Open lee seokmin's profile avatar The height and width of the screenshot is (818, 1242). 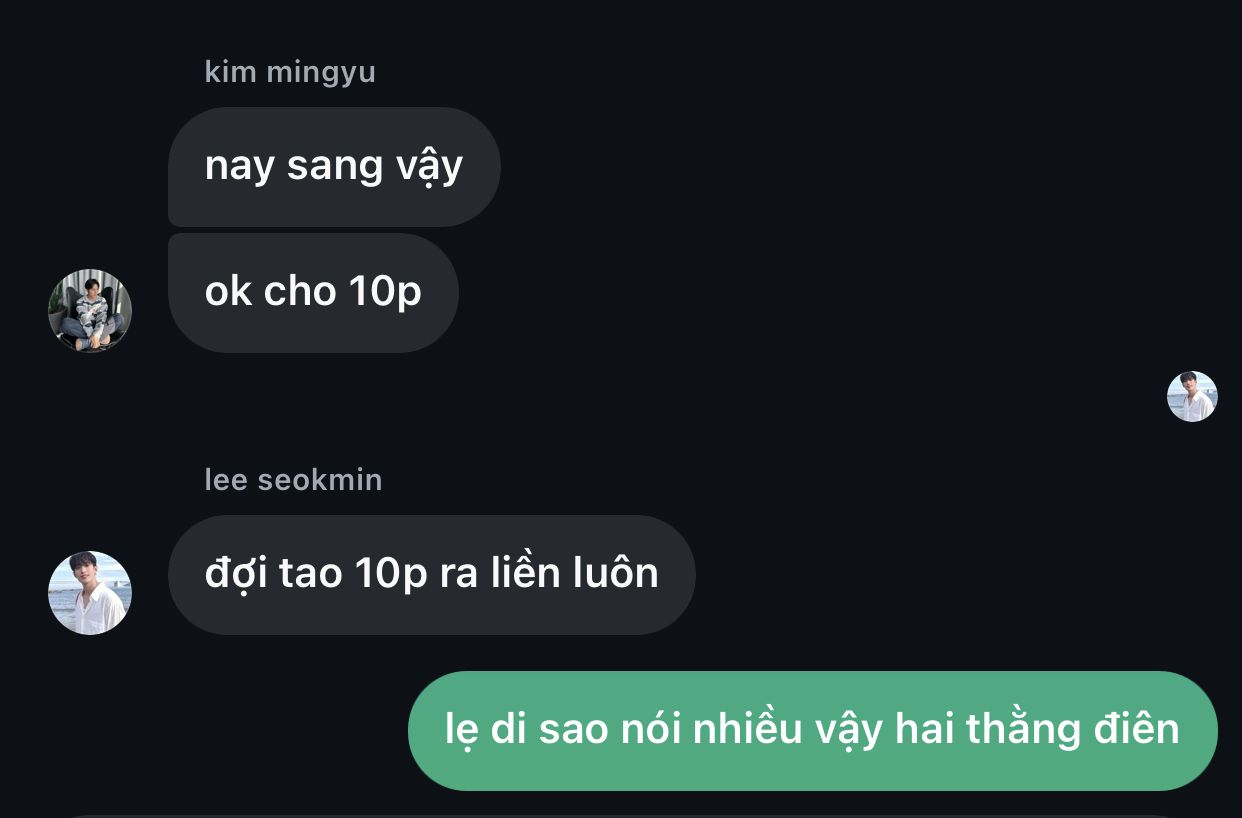(x=90, y=593)
